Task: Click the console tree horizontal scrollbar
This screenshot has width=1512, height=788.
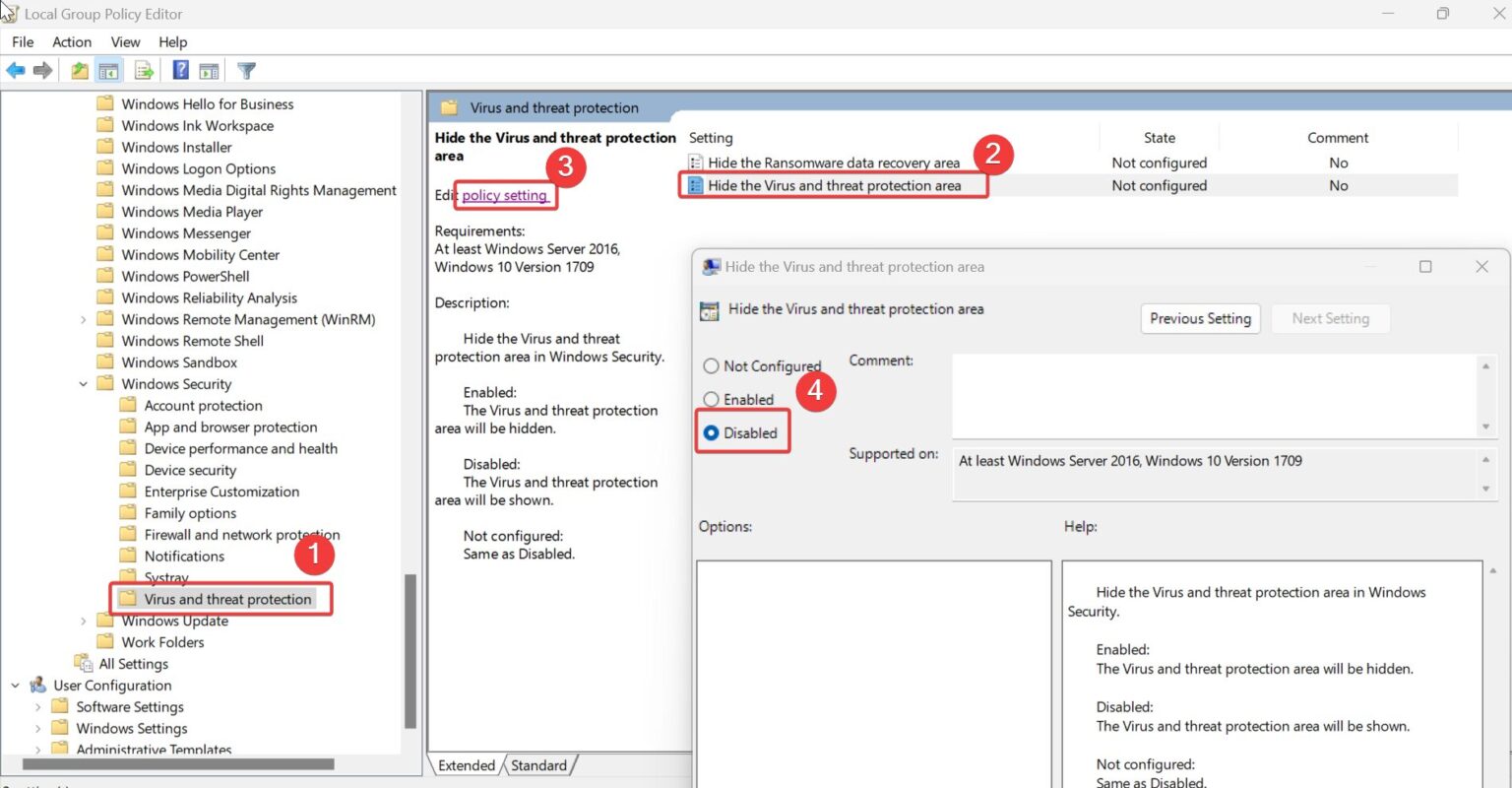Action: [x=178, y=763]
